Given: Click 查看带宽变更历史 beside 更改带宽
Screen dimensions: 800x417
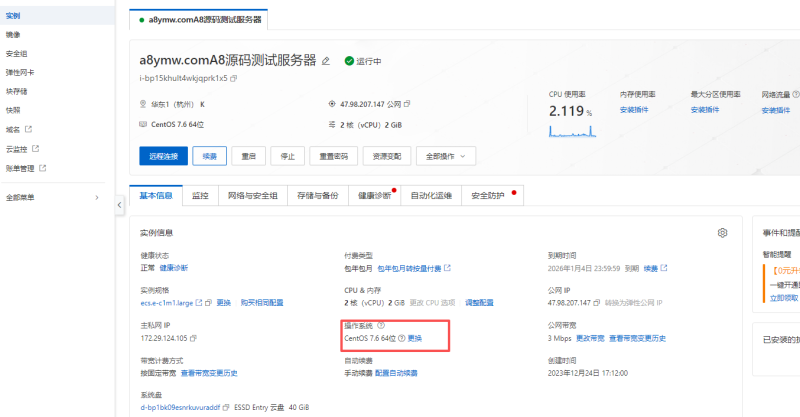Looking at the screenshot, I should click(x=637, y=338).
